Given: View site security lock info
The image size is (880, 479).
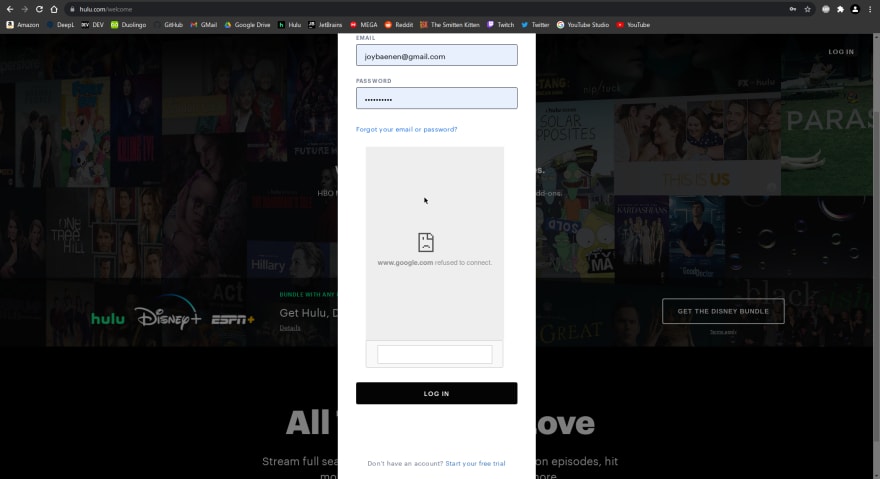Looking at the screenshot, I should (72, 9).
